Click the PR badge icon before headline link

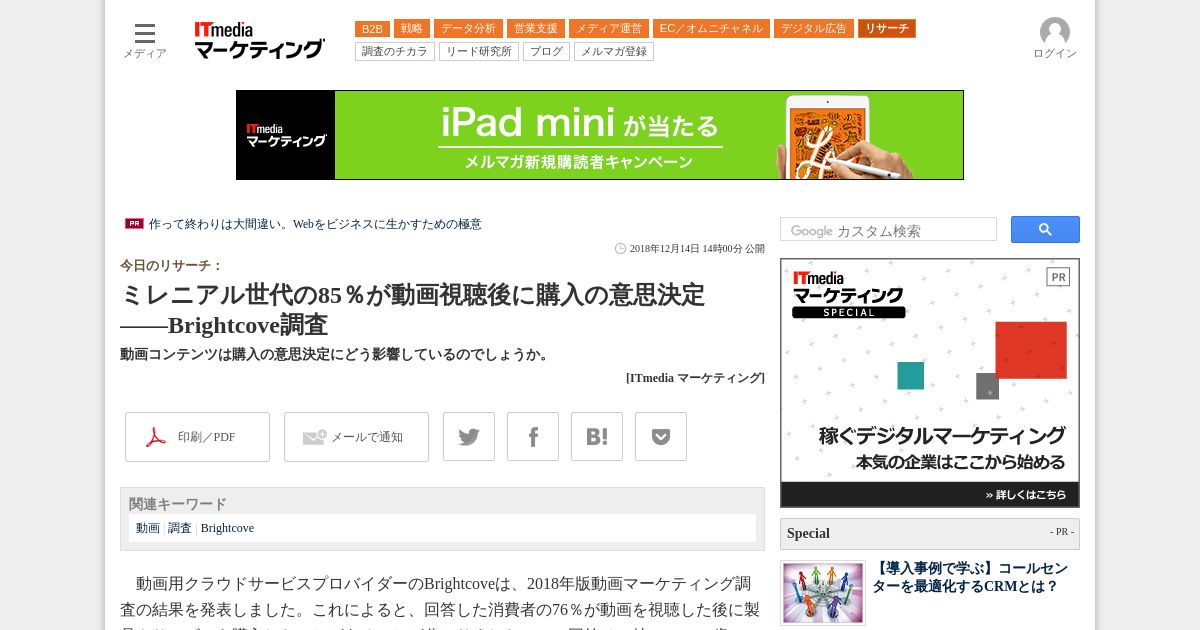point(134,224)
